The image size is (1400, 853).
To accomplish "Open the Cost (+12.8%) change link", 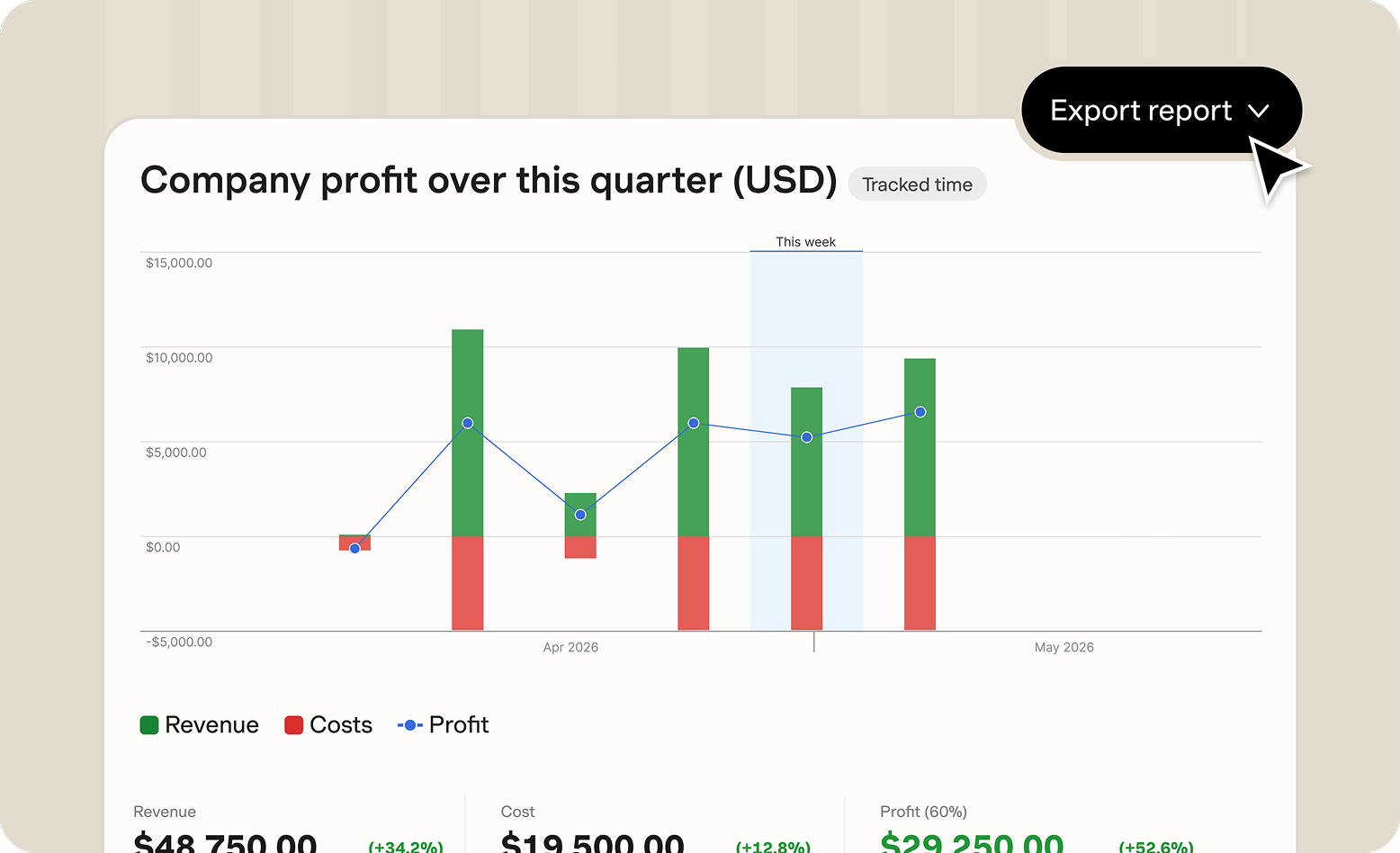I will (x=773, y=847).
